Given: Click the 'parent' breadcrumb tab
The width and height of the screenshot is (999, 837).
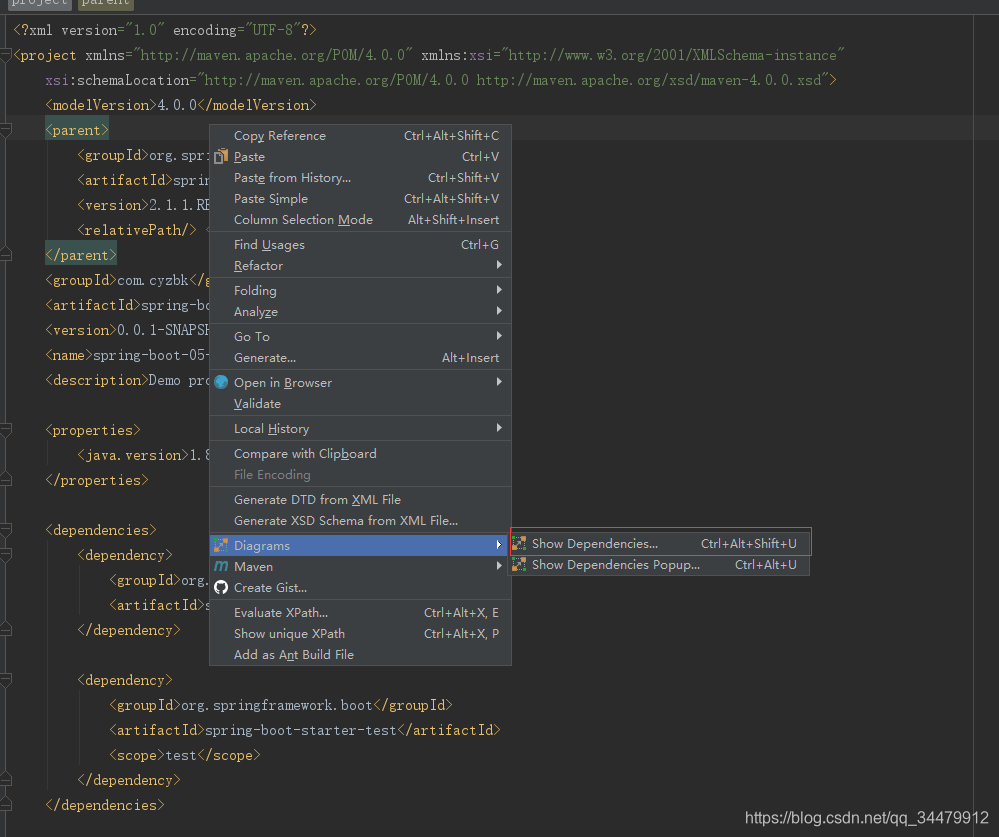Looking at the screenshot, I should coord(105,3).
